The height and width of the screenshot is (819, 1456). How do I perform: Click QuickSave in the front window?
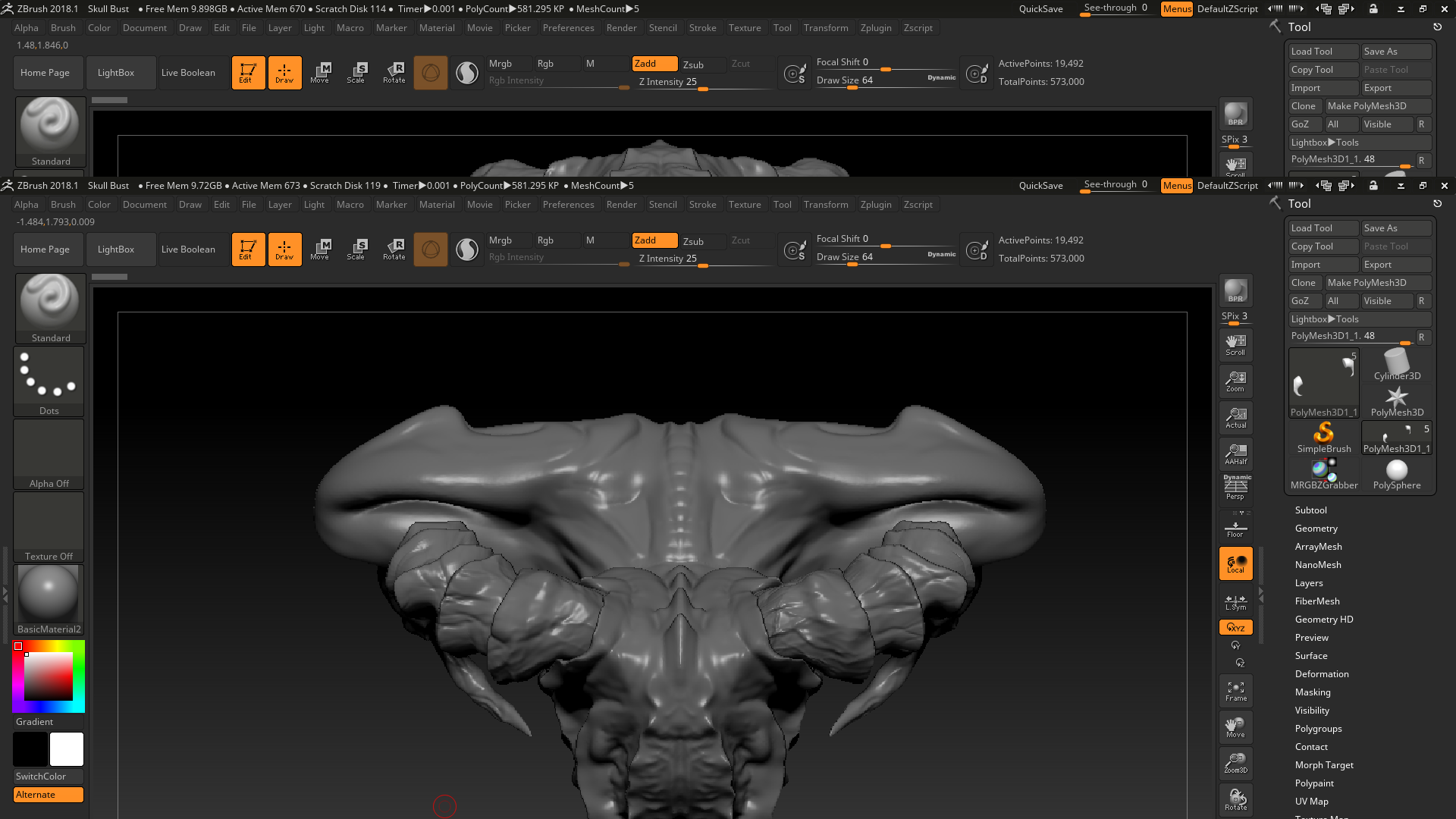1040,186
